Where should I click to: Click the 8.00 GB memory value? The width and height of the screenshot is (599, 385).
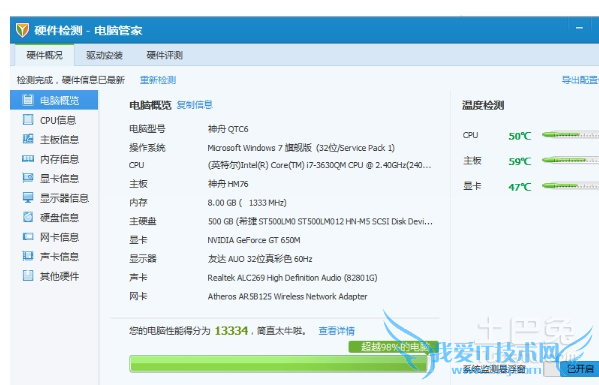click(x=247, y=202)
